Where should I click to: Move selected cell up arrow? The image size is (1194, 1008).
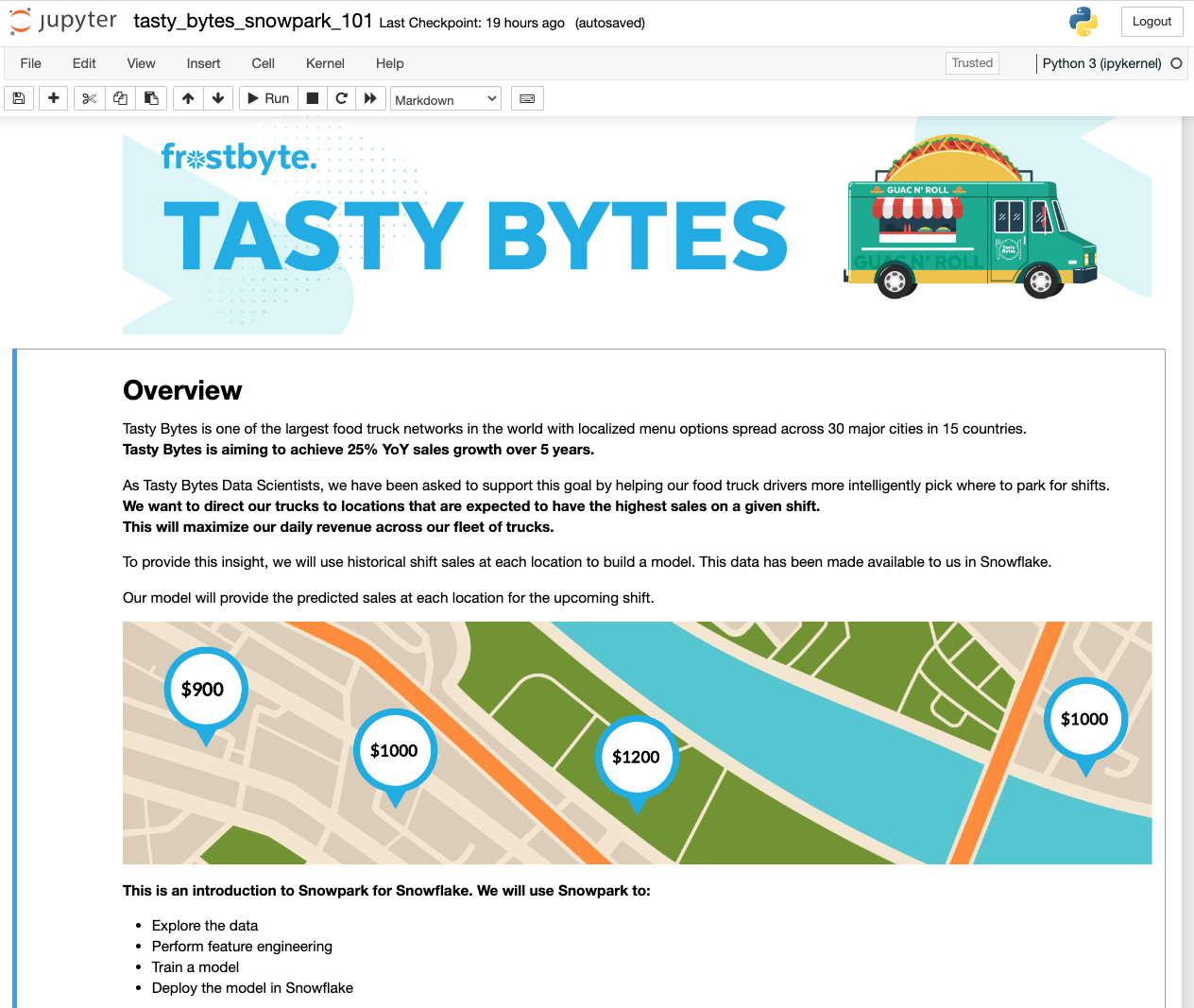(188, 98)
